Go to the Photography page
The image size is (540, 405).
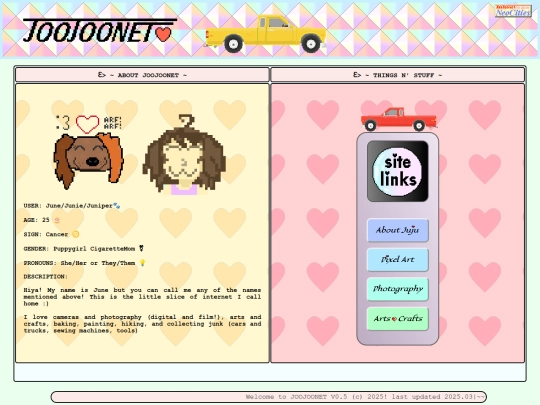click(x=397, y=289)
